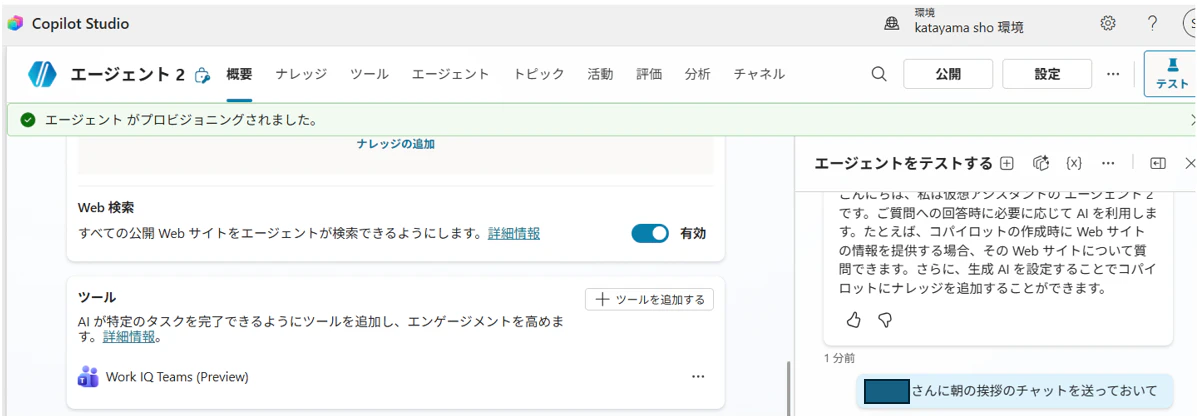Open the ツール tab
This screenshot has height=418, width=1199.
tap(369, 74)
